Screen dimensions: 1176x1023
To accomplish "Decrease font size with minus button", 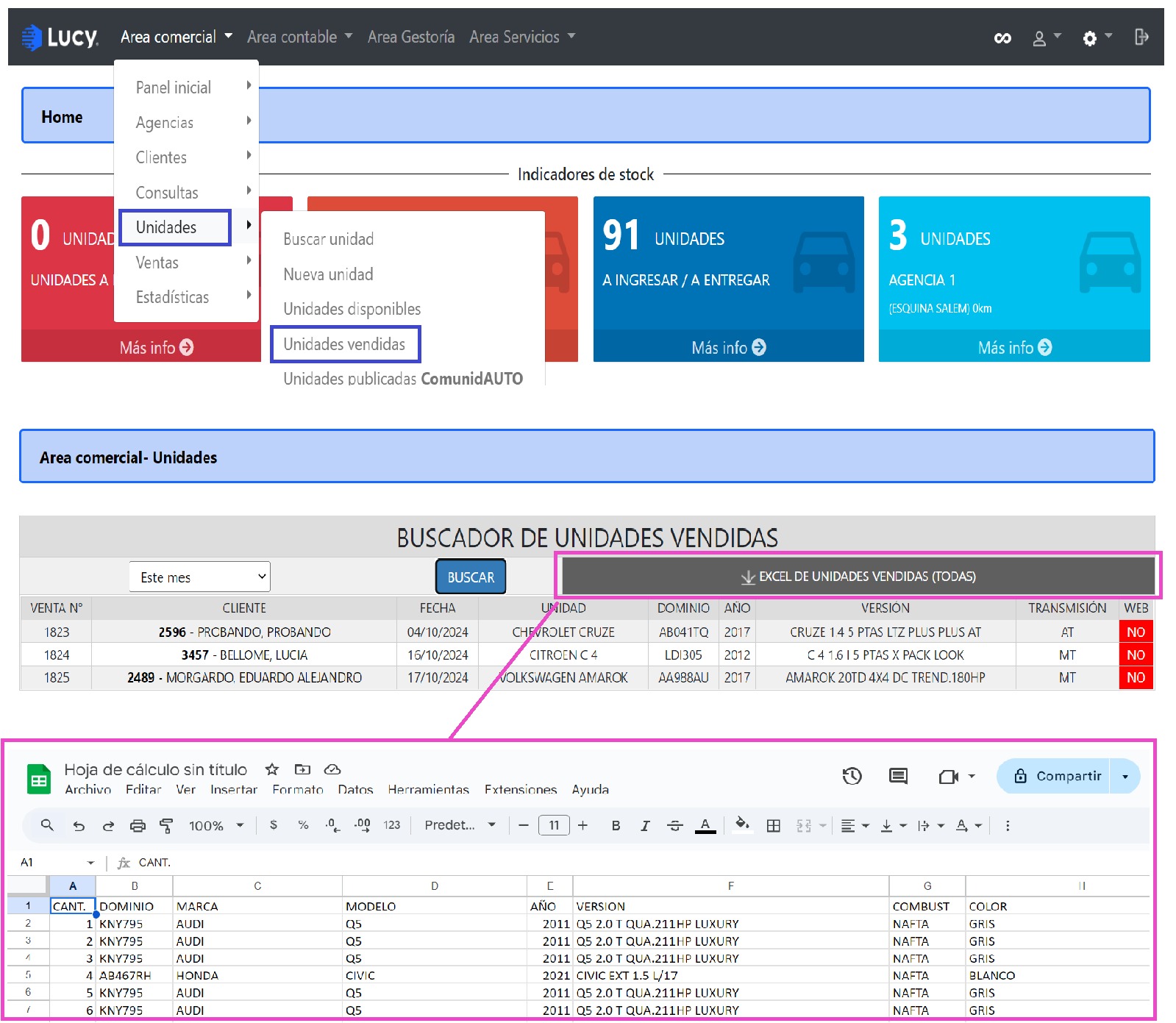I will coord(524,826).
